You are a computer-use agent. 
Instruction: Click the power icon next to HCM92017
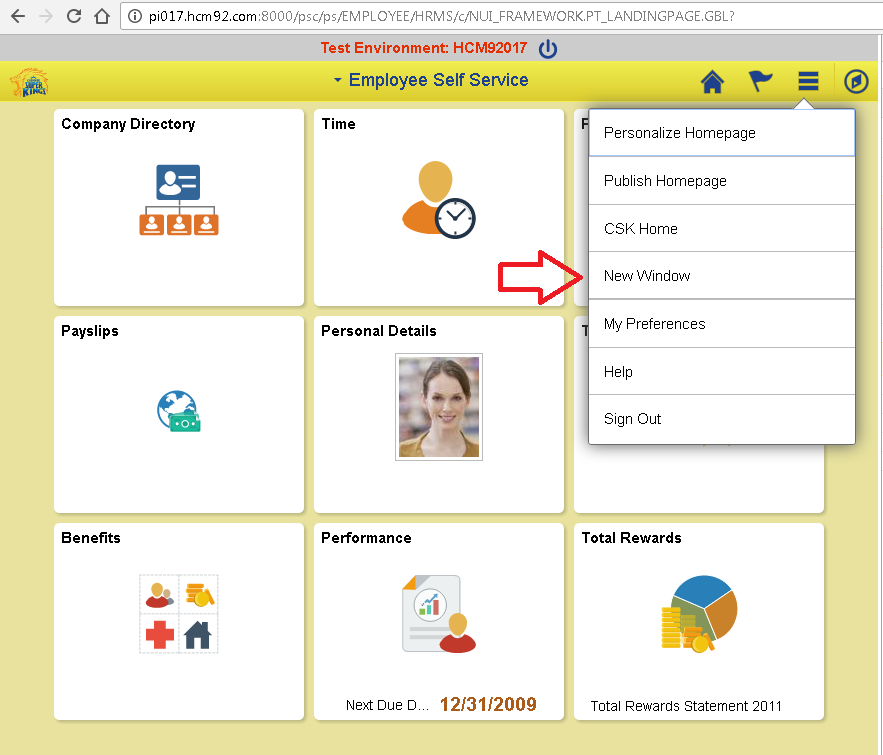point(548,47)
